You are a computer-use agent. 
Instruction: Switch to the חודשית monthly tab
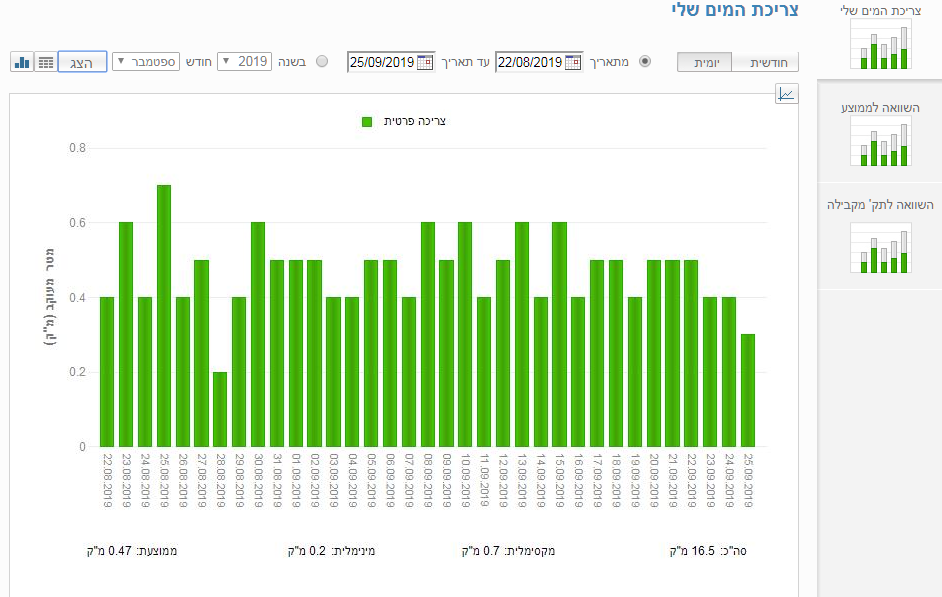(x=768, y=62)
